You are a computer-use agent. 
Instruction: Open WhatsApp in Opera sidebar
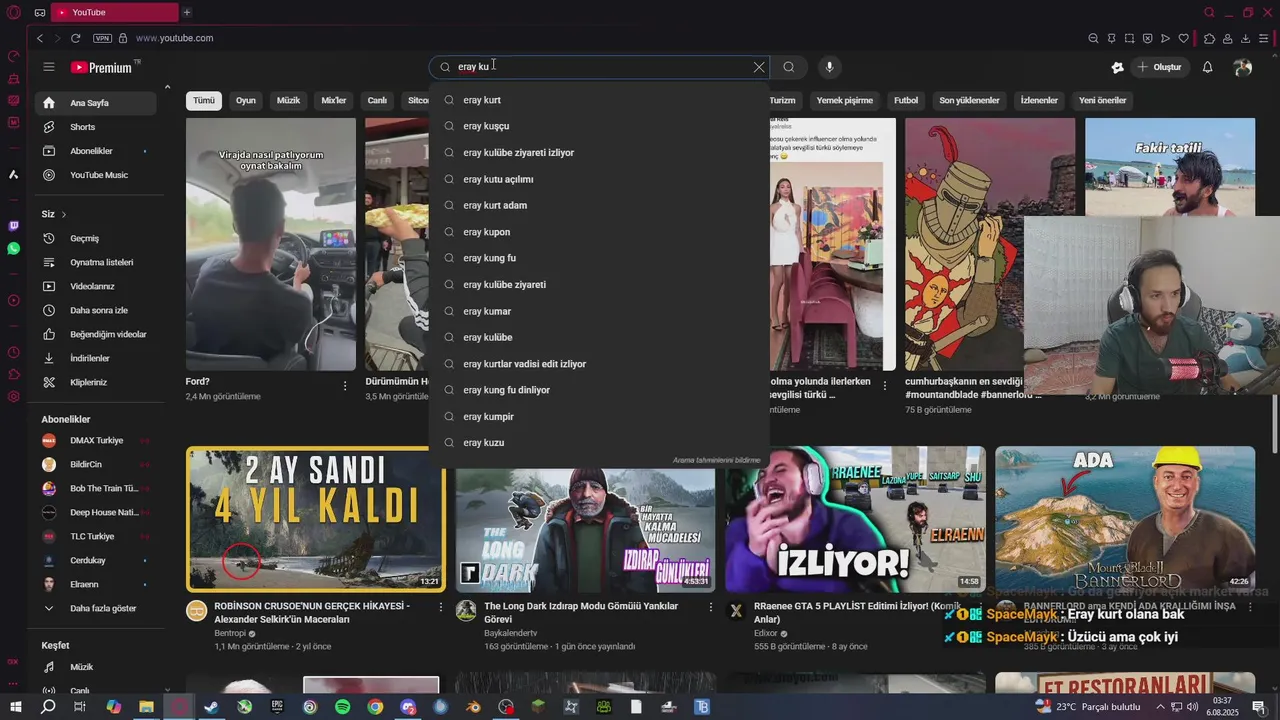(x=13, y=248)
